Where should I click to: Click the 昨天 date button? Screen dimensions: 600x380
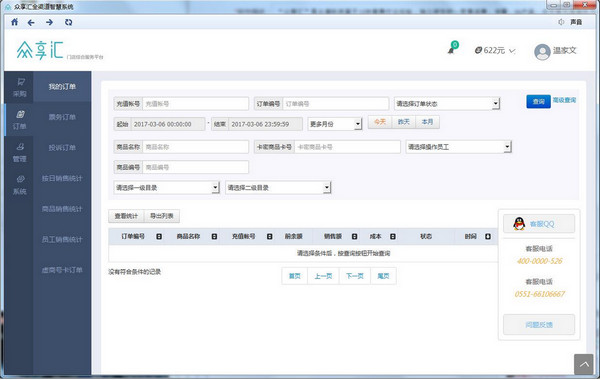(x=404, y=122)
